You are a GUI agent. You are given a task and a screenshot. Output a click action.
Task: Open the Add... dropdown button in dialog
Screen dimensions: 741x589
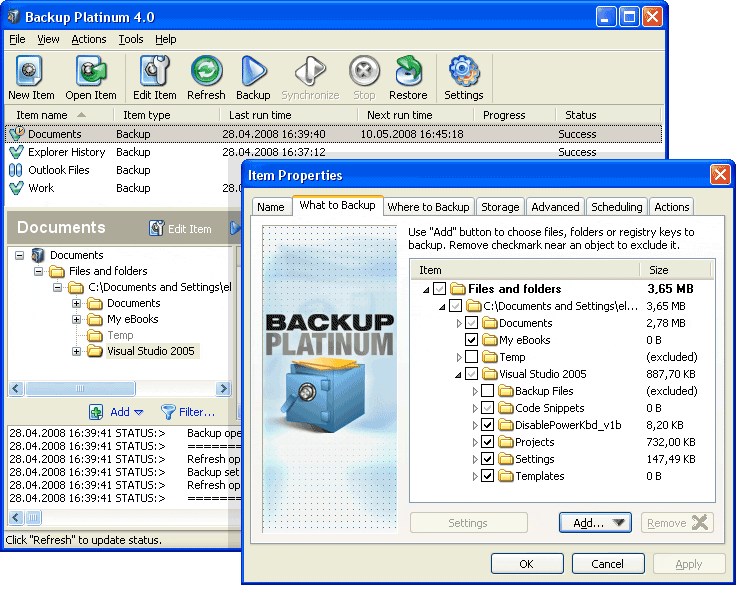click(x=594, y=523)
